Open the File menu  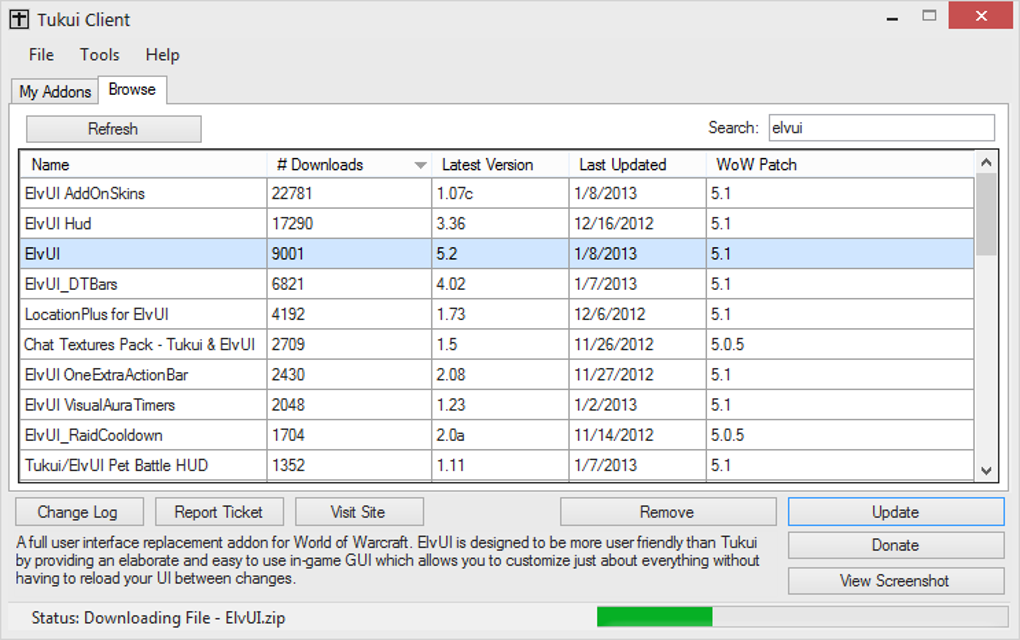tap(41, 55)
